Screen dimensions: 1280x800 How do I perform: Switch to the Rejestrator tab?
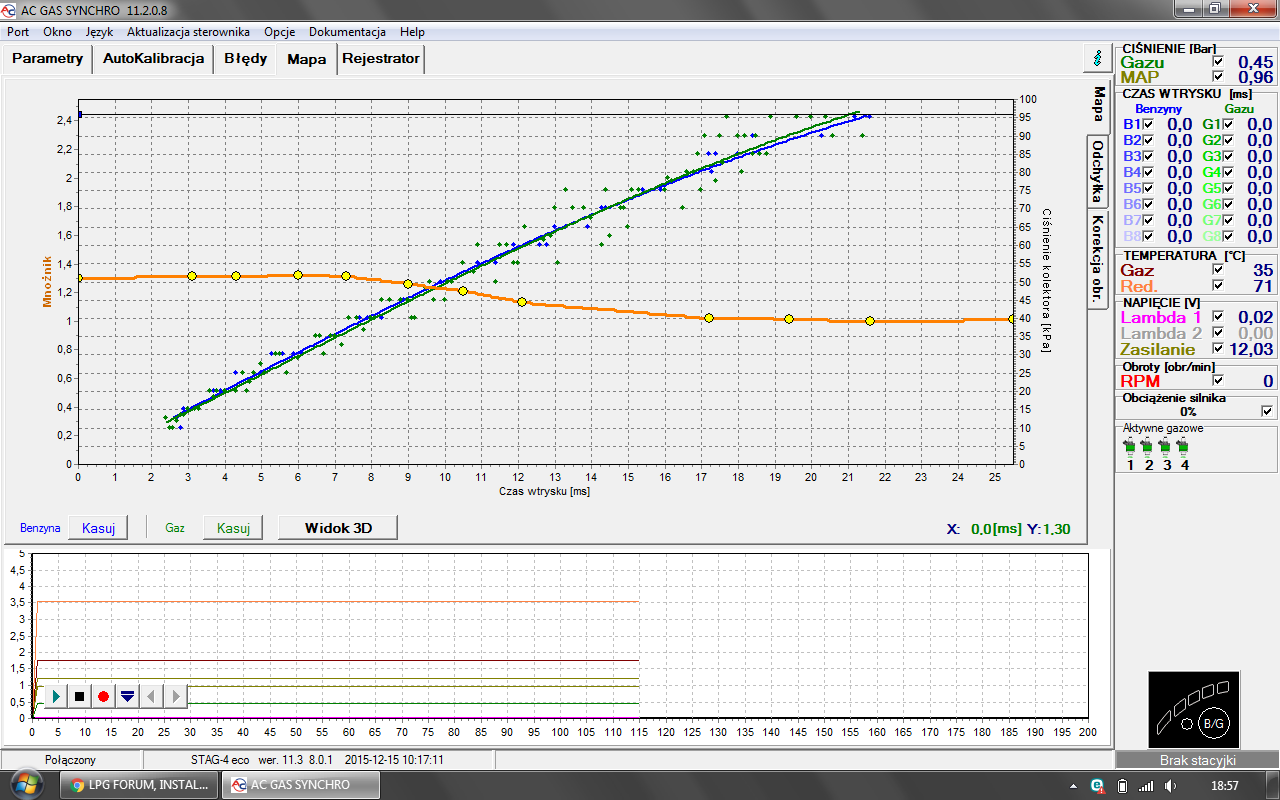coord(381,58)
